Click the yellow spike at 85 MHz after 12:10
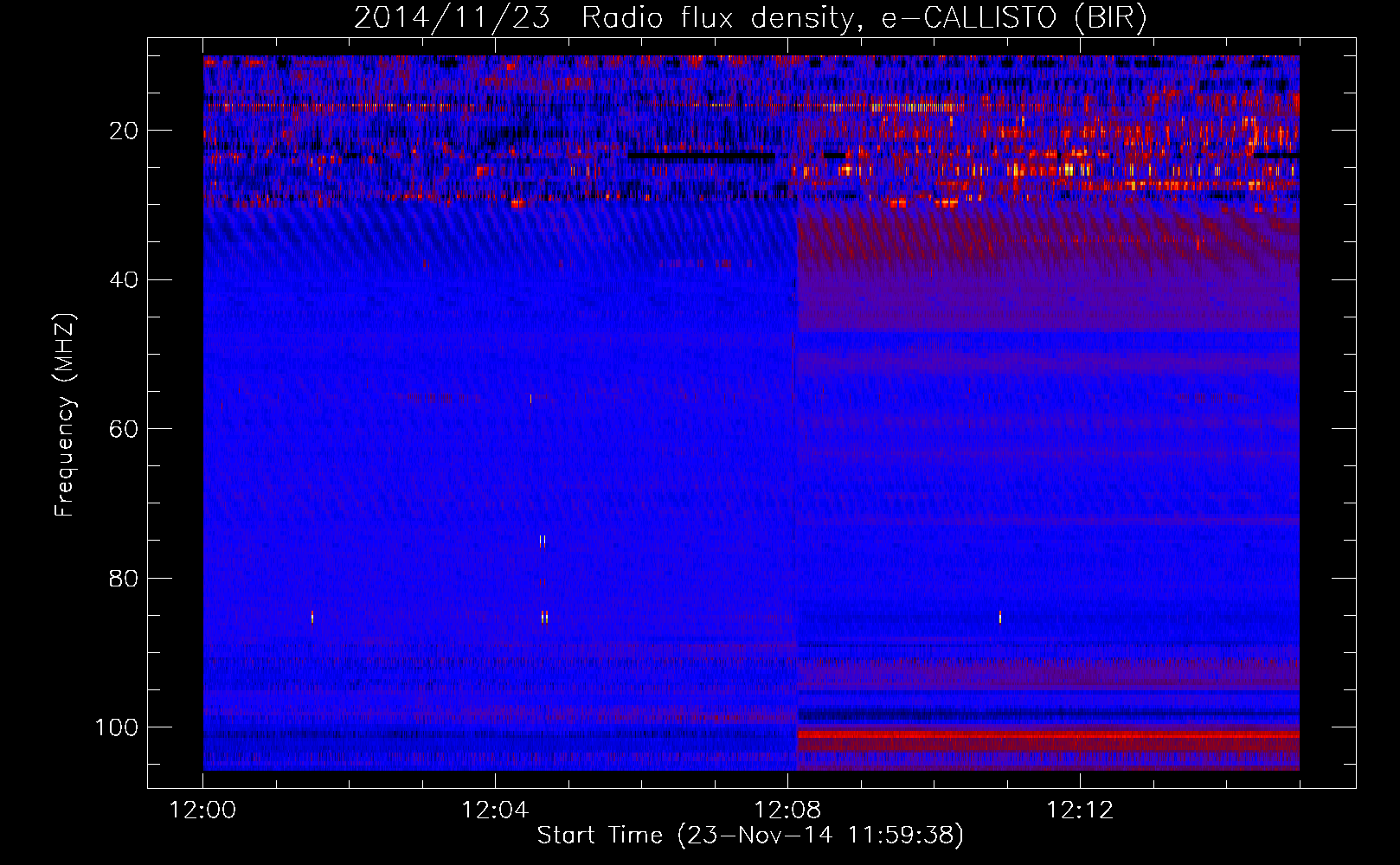 click(x=1000, y=617)
